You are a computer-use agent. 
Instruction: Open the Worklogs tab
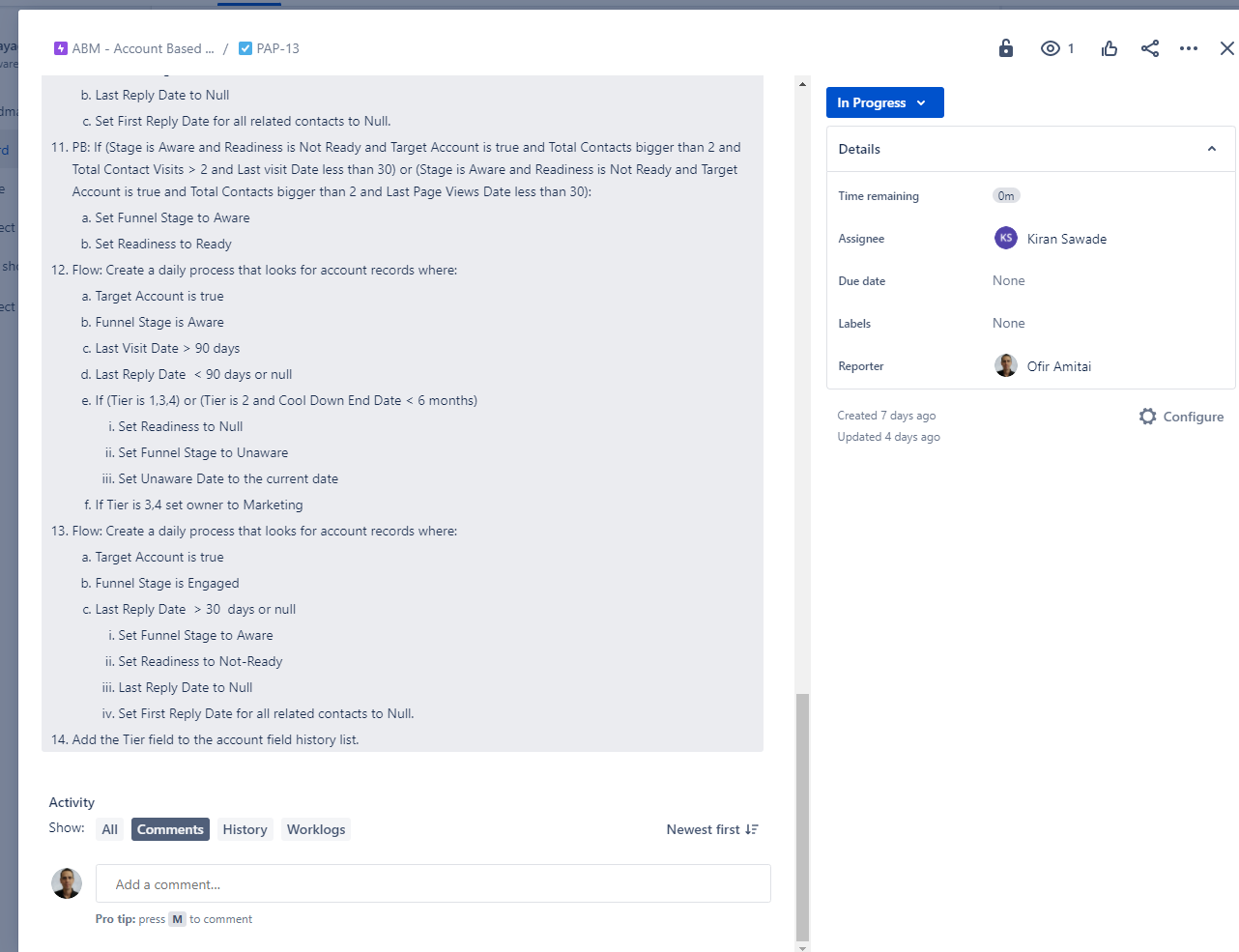tap(315, 828)
